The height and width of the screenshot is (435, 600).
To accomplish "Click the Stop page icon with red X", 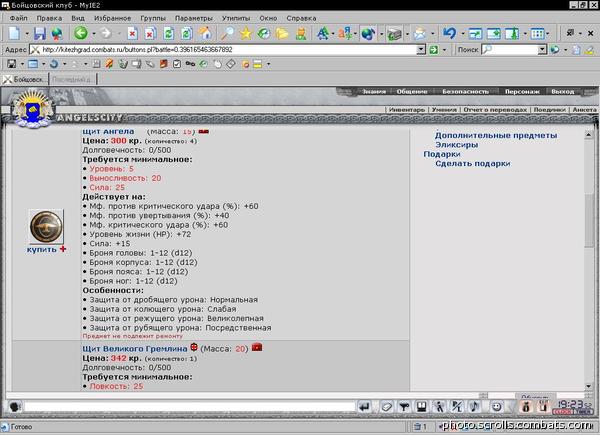I will tap(132, 34).
